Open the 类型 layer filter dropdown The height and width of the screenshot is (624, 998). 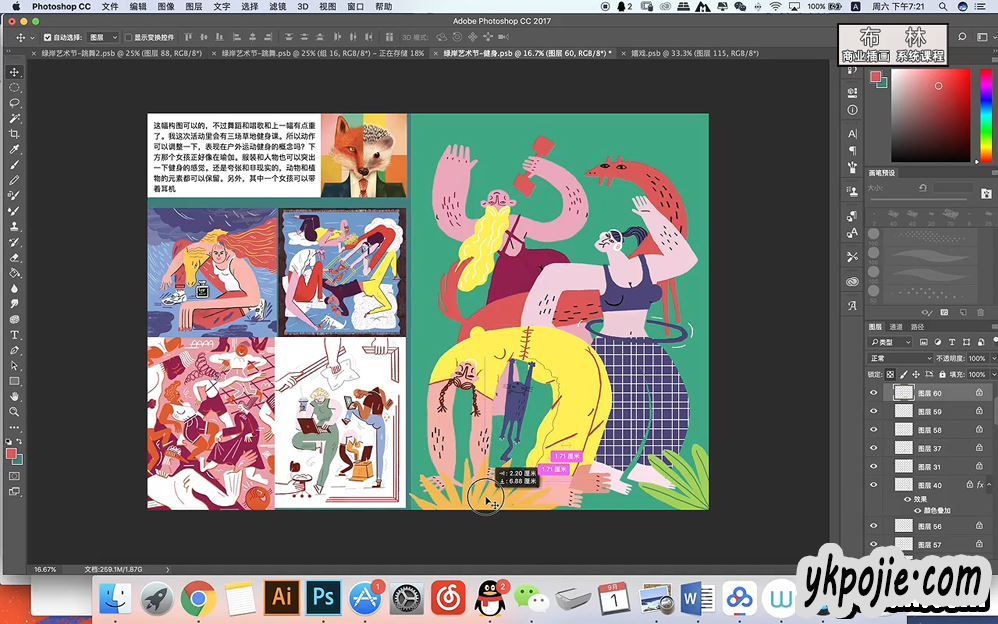[891, 342]
